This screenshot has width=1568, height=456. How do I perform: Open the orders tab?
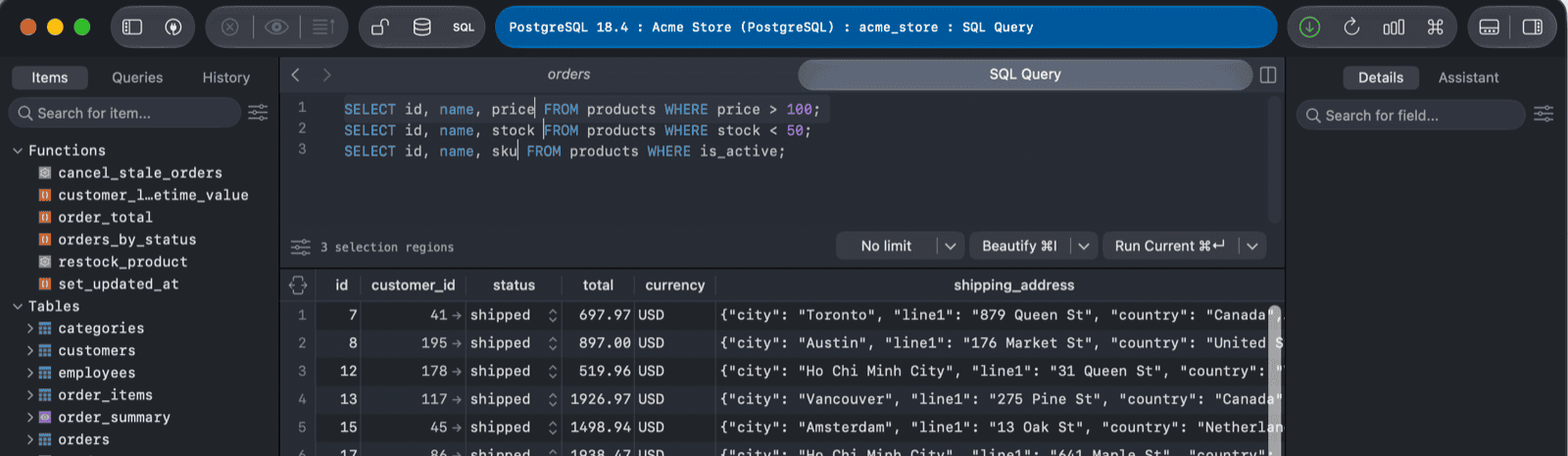[x=569, y=75]
